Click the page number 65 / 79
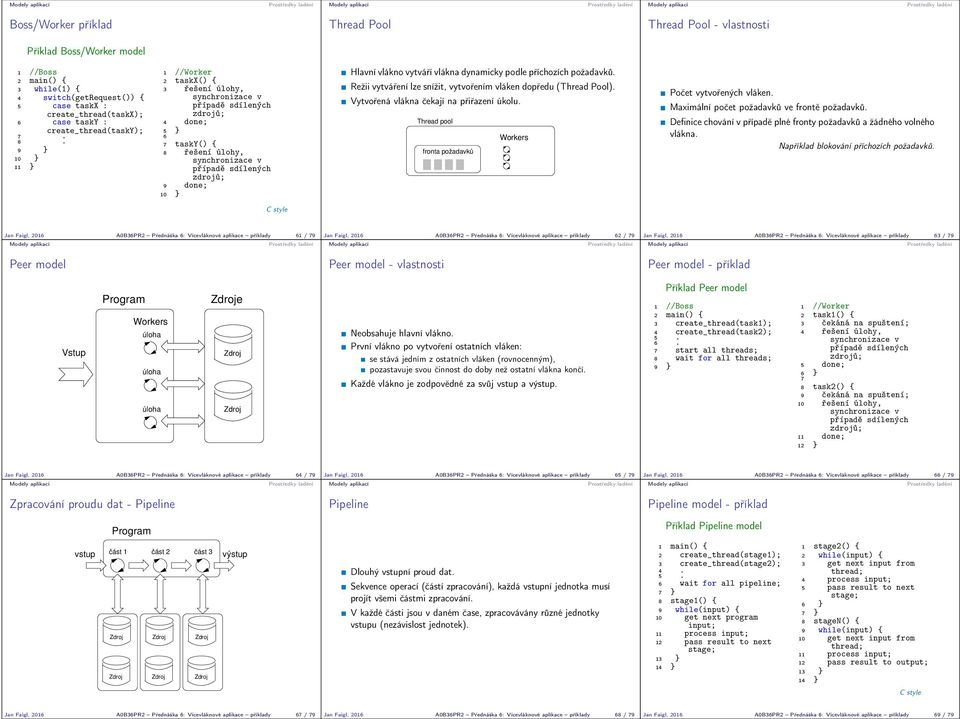 pyautogui.click(x=624, y=475)
